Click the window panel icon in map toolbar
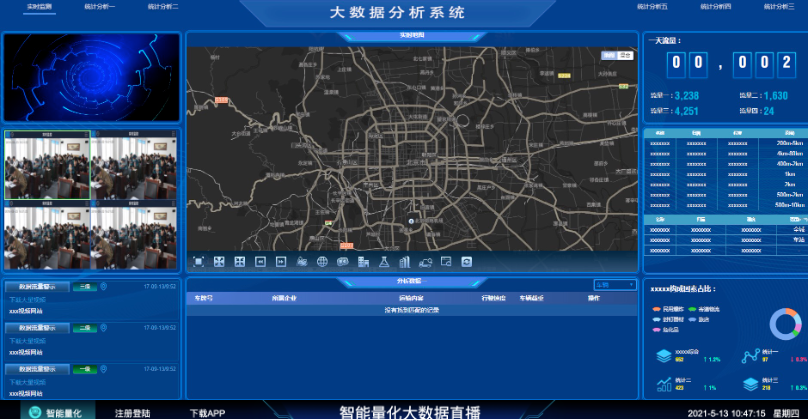 click(x=446, y=262)
